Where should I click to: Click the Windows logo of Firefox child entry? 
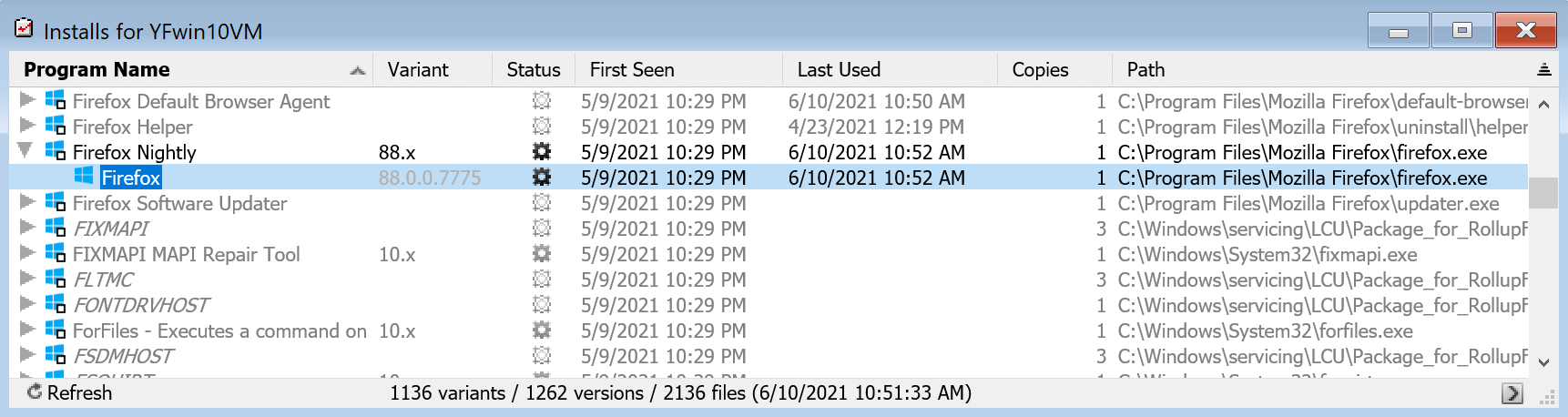pyautogui.click(x=84, y=177)
